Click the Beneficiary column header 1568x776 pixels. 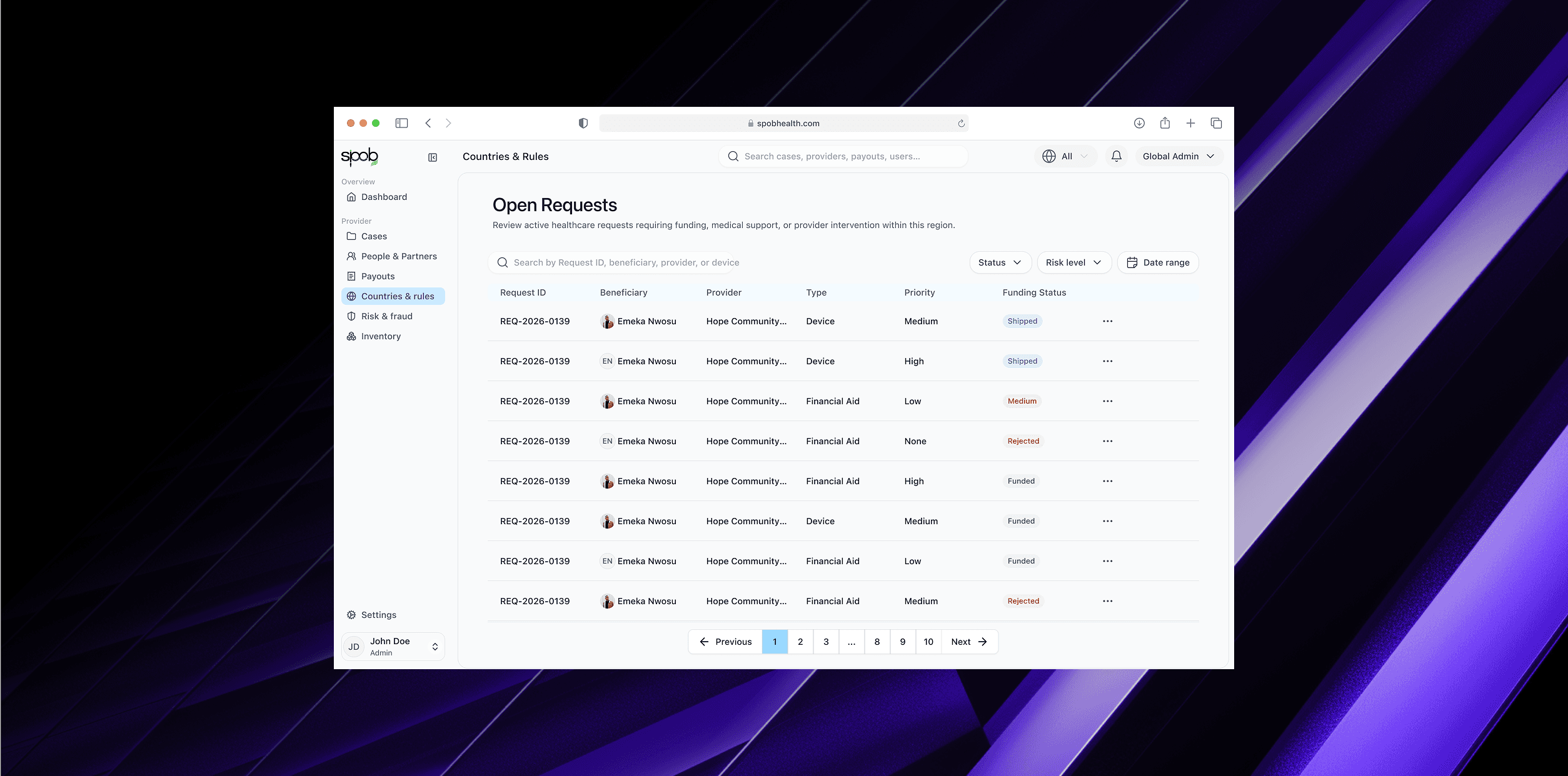pyautogui.click(x=623, y=292)
